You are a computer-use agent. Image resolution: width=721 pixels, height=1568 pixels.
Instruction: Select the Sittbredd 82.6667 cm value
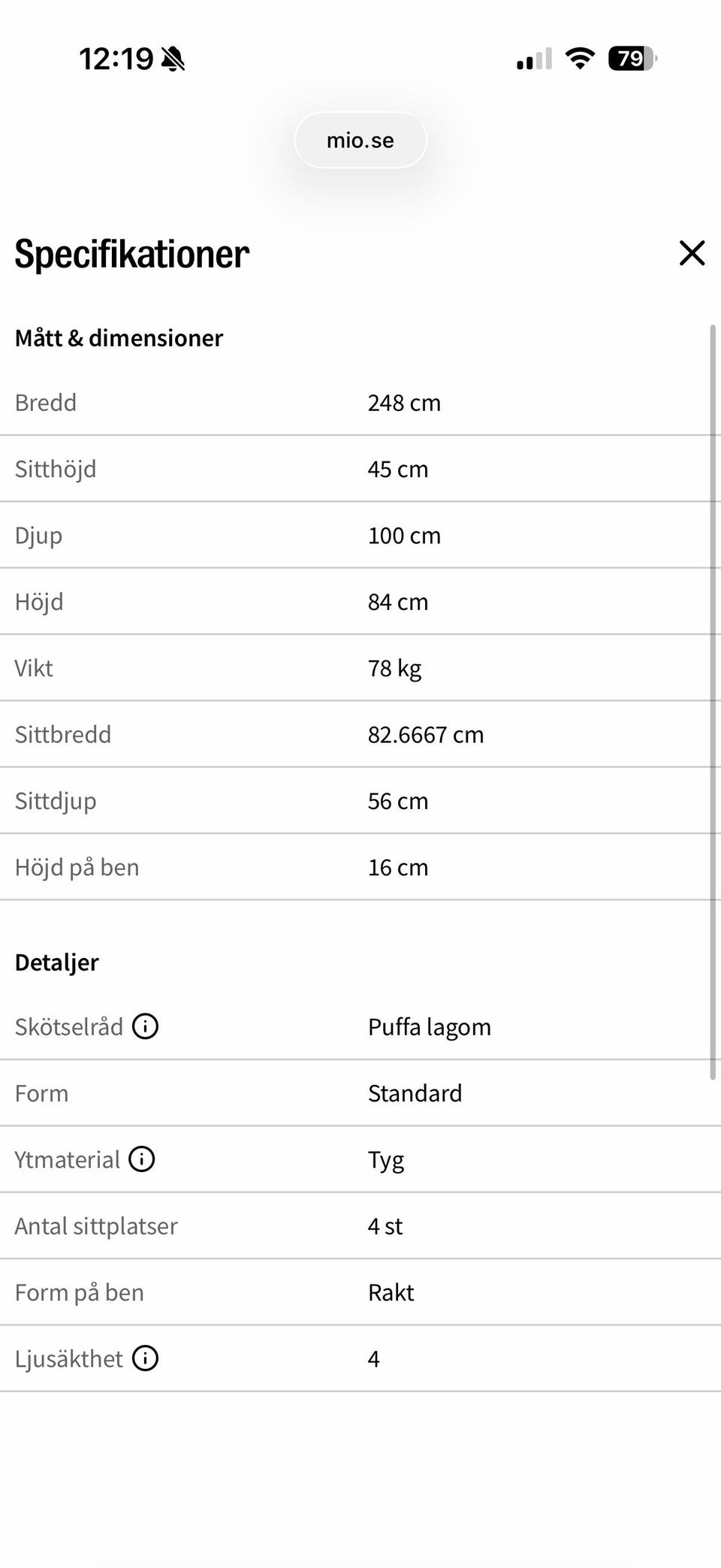click(x=426, y=735)
